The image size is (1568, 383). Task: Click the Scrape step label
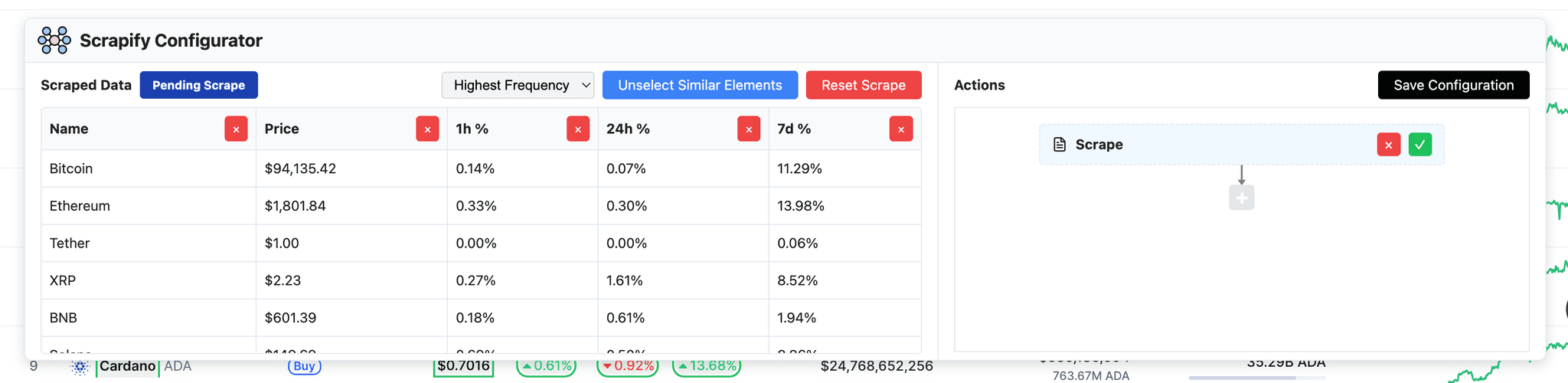1099,145
